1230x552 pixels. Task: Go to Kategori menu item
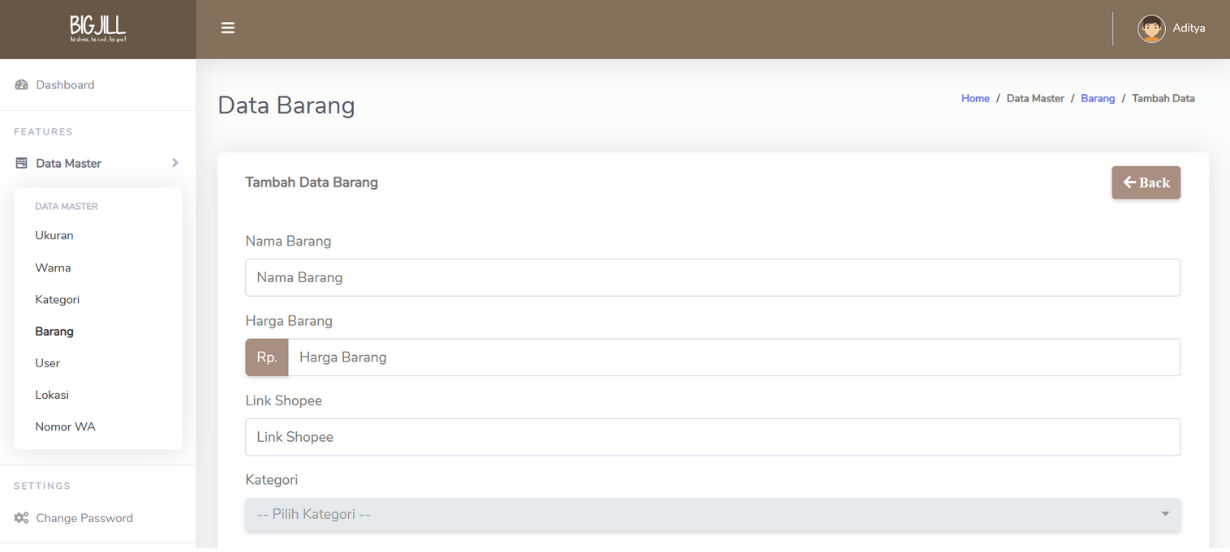57,299
